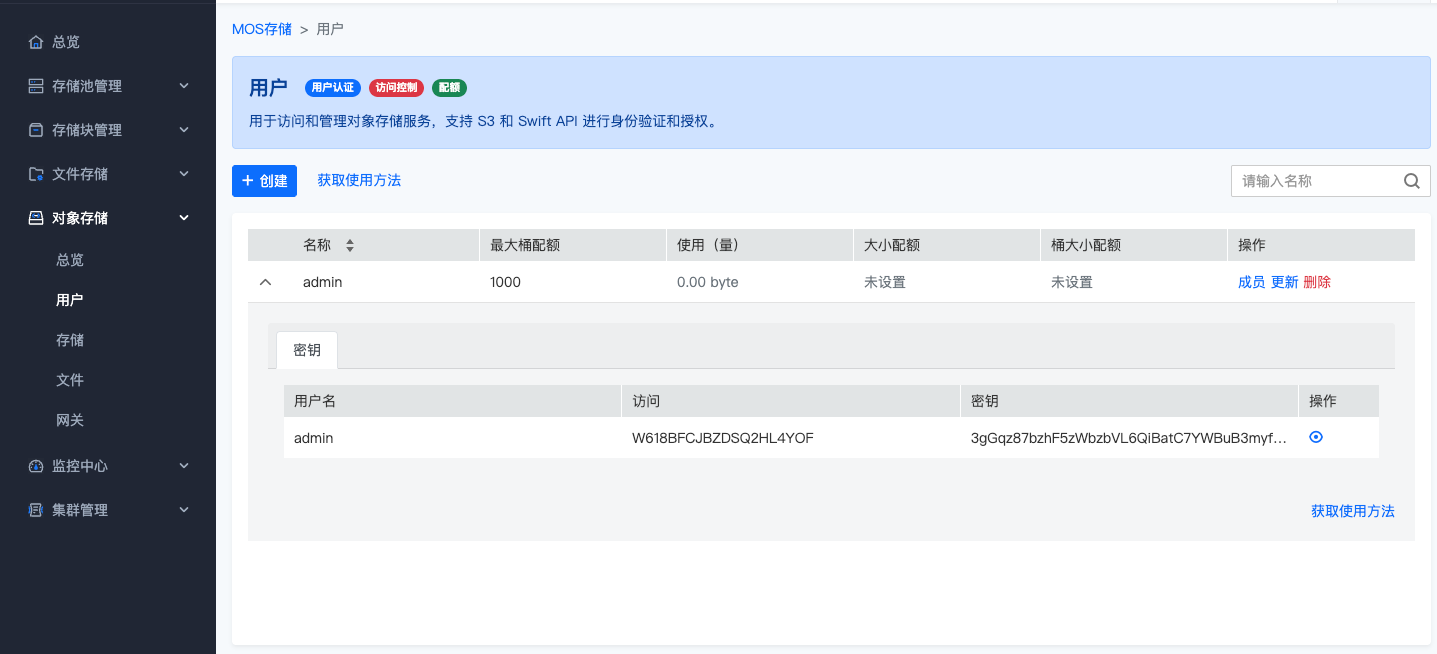The width and height of the screenshot is (1437, 654).
Task: Click the 集群管理 cluster icon
Action: (36, 510)
